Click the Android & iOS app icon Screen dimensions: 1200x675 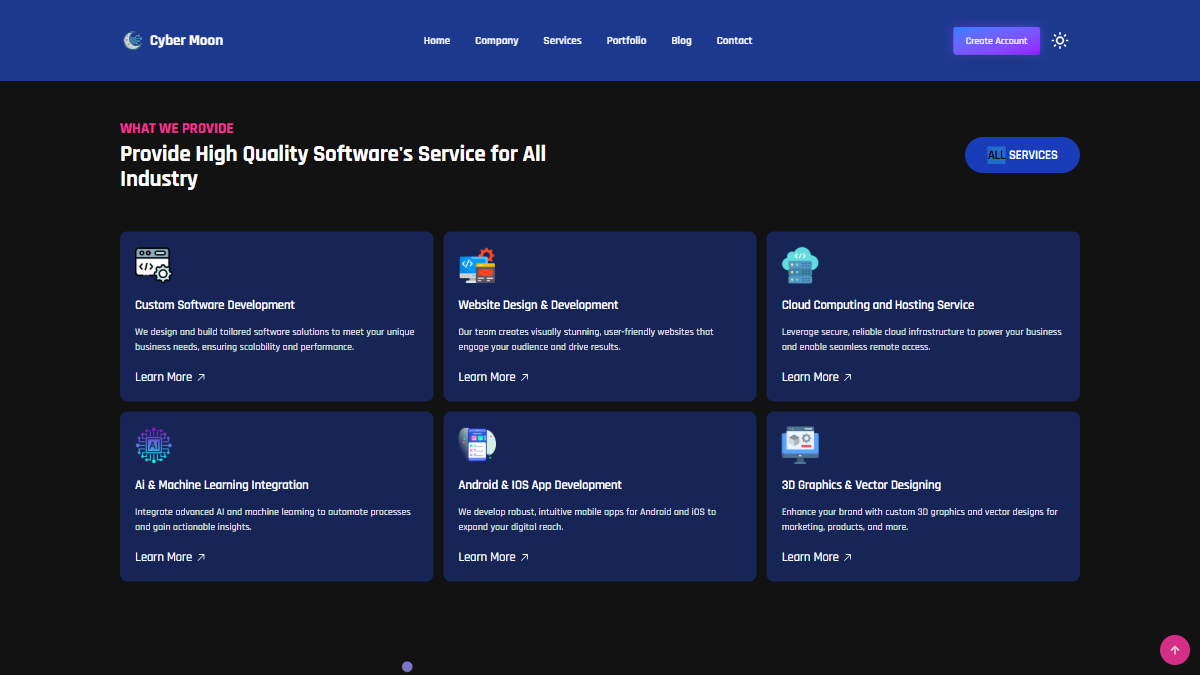(477, 445)
